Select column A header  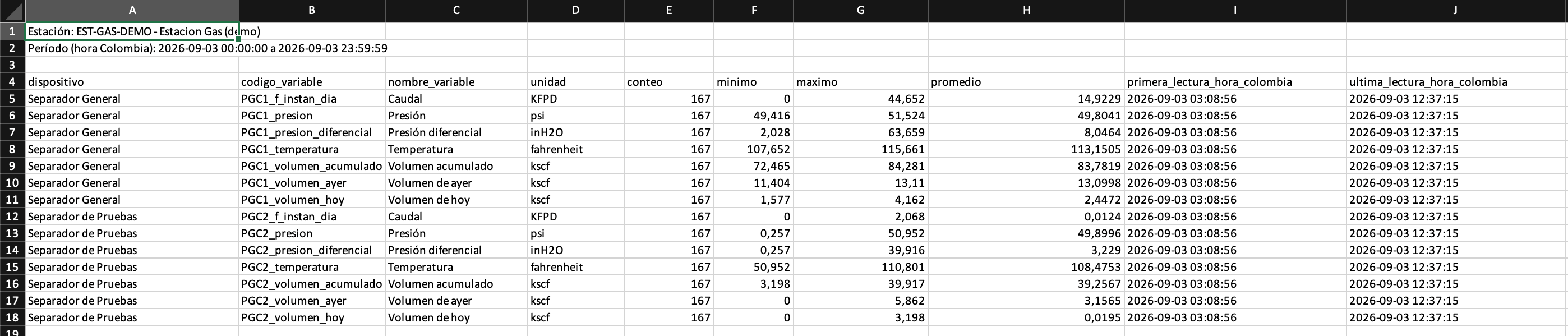[132, 10]
